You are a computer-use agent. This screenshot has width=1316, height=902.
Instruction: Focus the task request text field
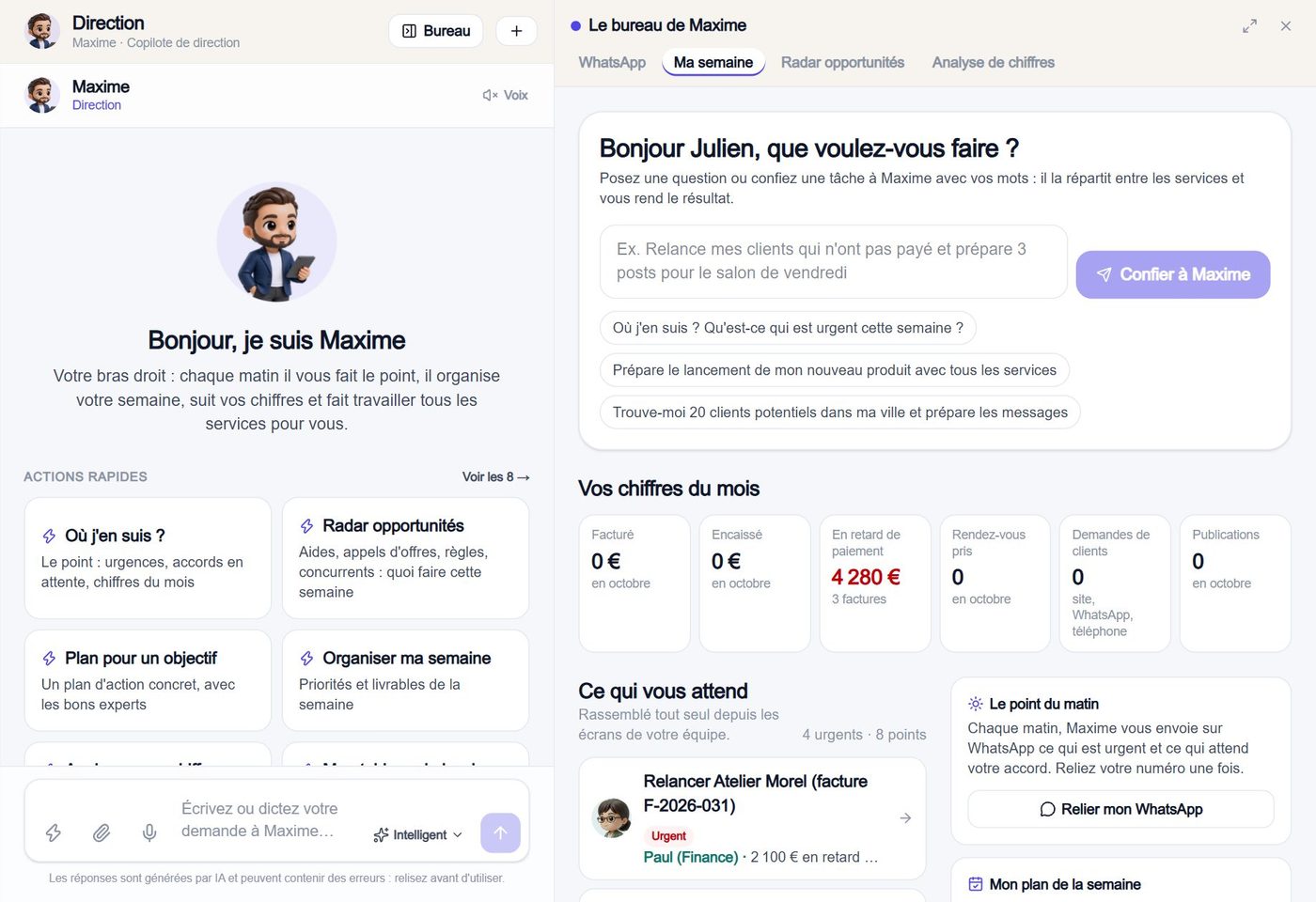834,261
